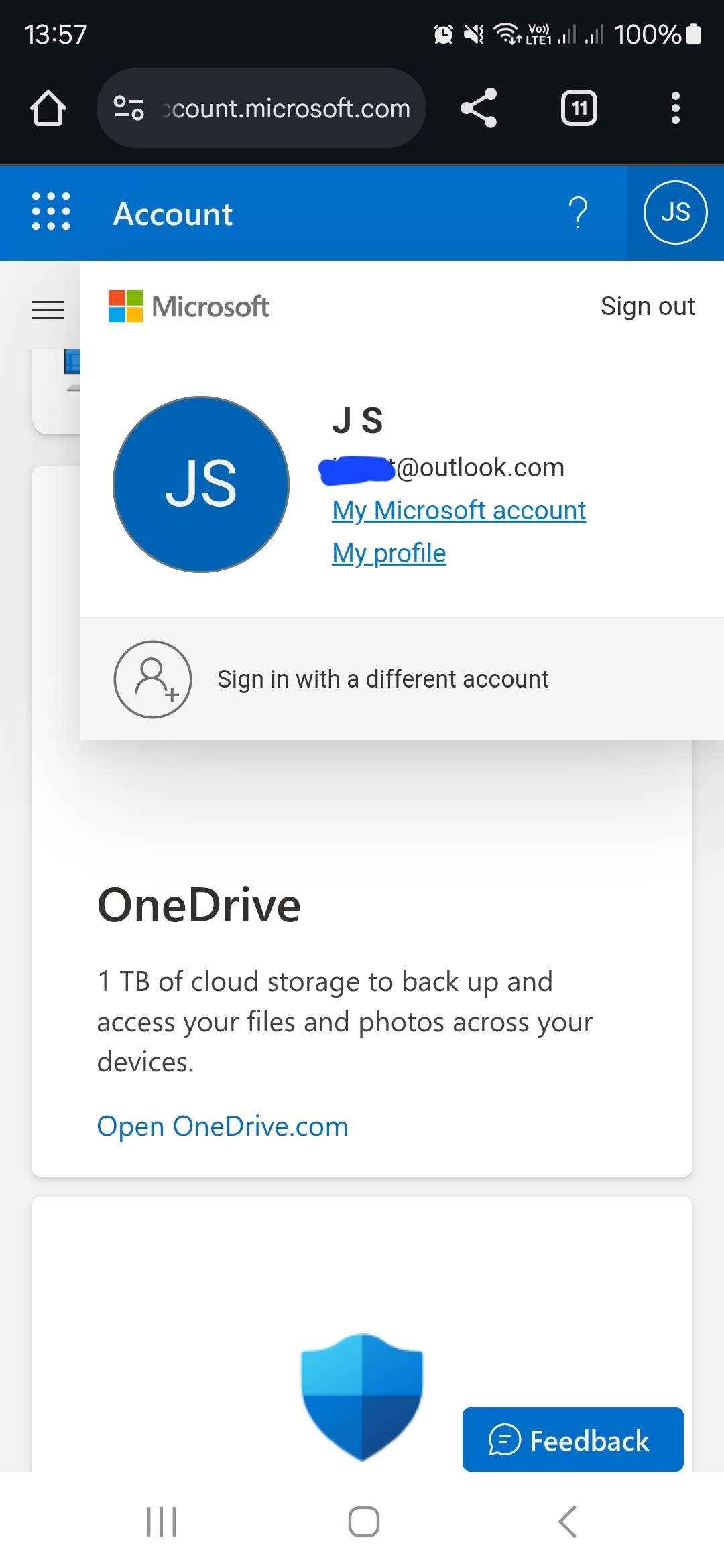The height and width of the screenshot is (1568, 724).
Task: Click the blue security shield icon
Action: point(362,1397)
